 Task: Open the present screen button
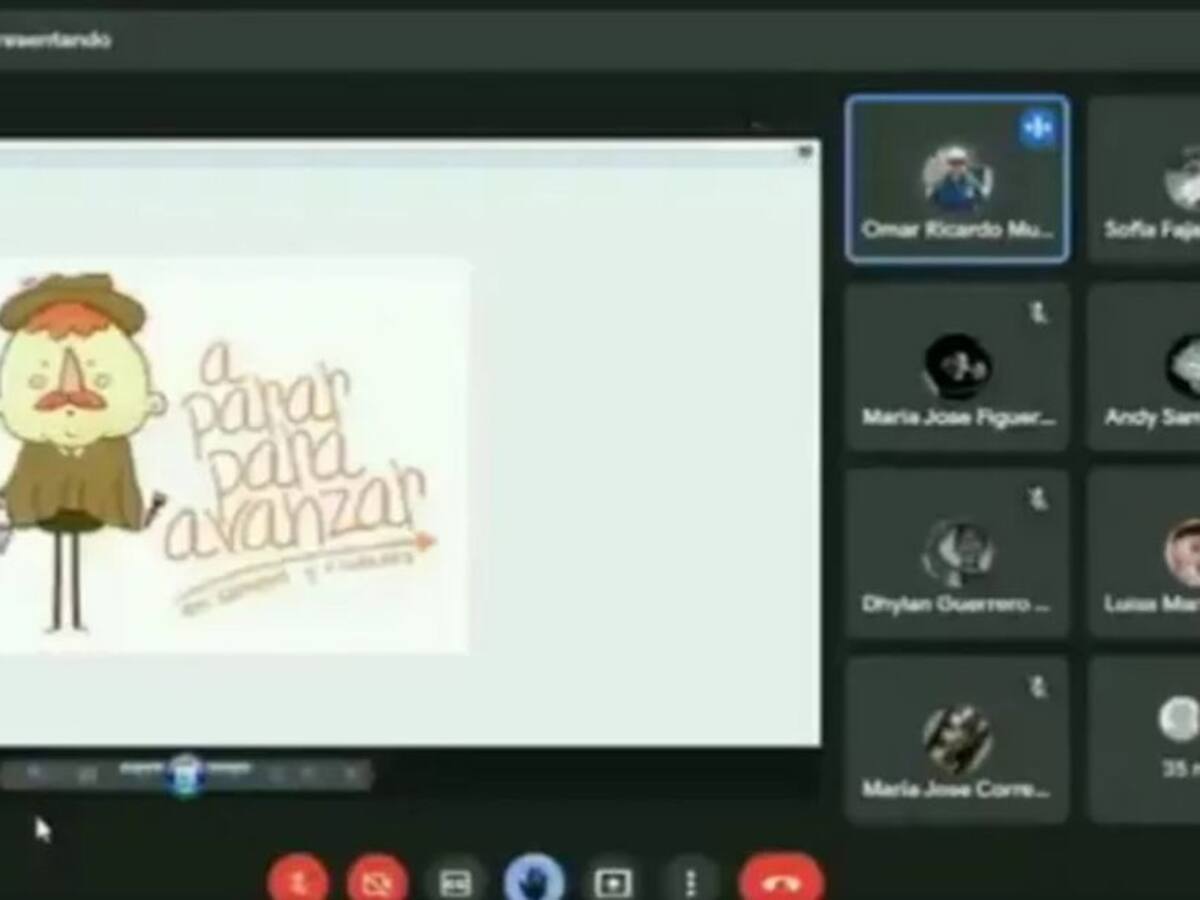611,882
